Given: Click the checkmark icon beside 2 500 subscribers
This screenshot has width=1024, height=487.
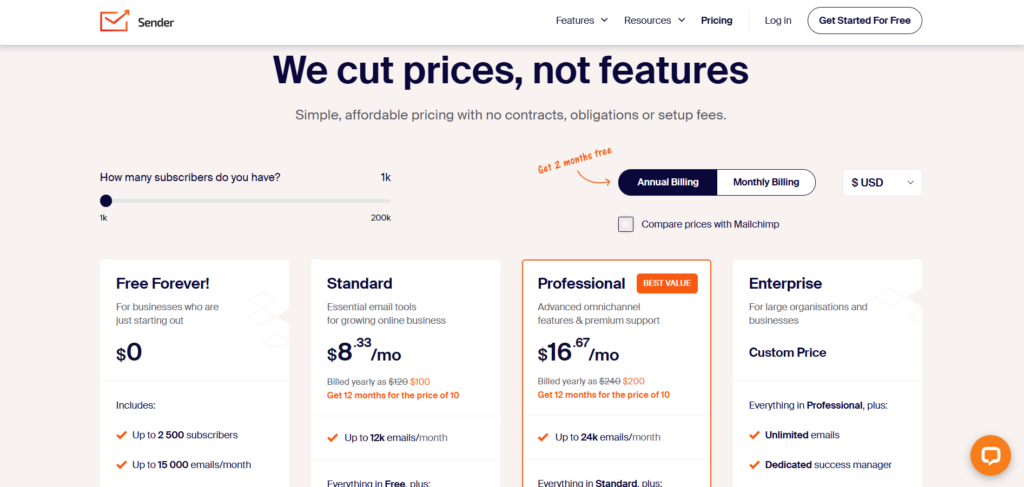Looking at the screenshot, I should (x=121, y=435).
